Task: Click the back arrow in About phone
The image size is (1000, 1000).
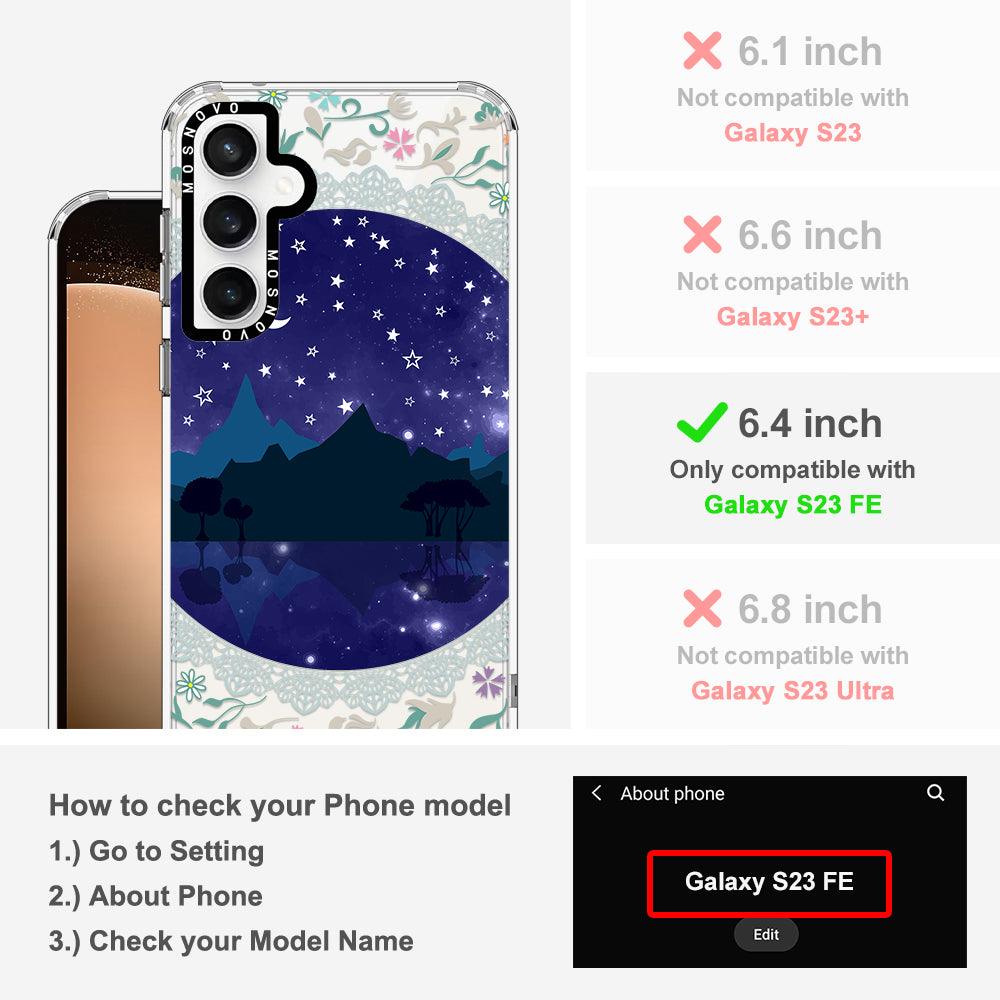Action: coord(596,793)
